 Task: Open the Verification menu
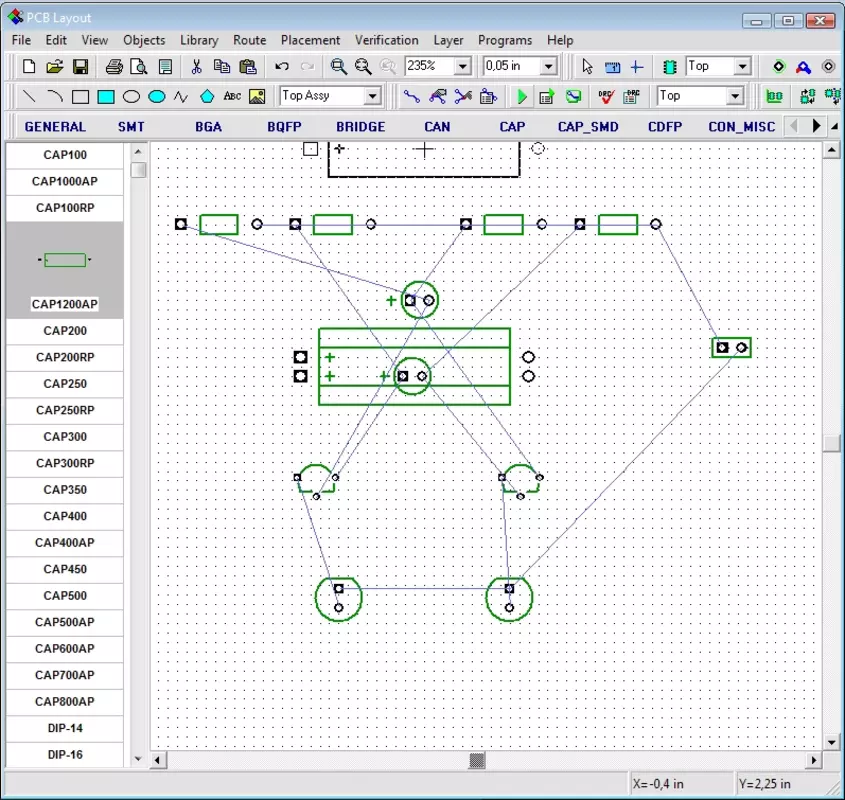[x=386, y=40]
